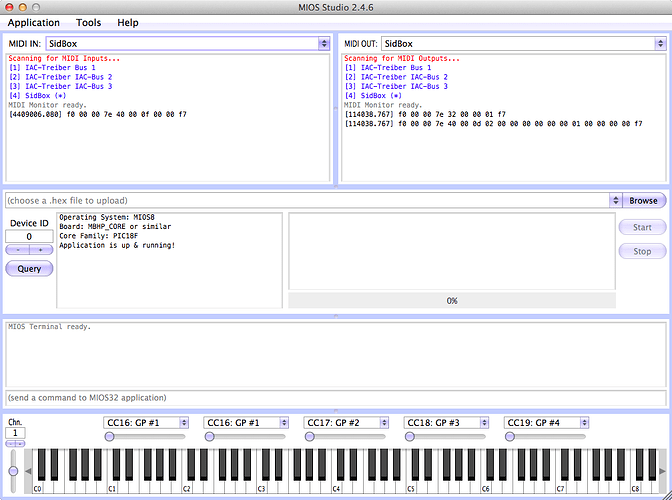Click the red close window button
Screen dimensions: 672x500
[x=9, y=7]
